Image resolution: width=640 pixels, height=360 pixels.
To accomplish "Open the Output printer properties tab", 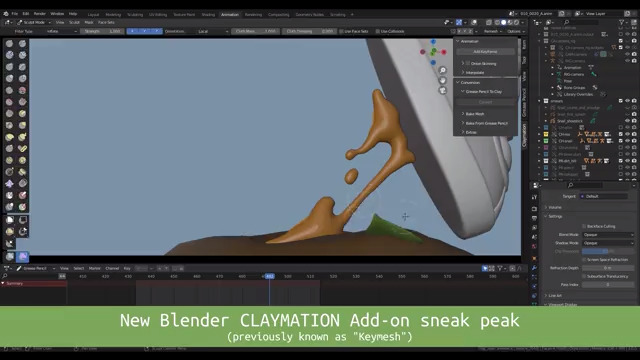I will 534,218.
